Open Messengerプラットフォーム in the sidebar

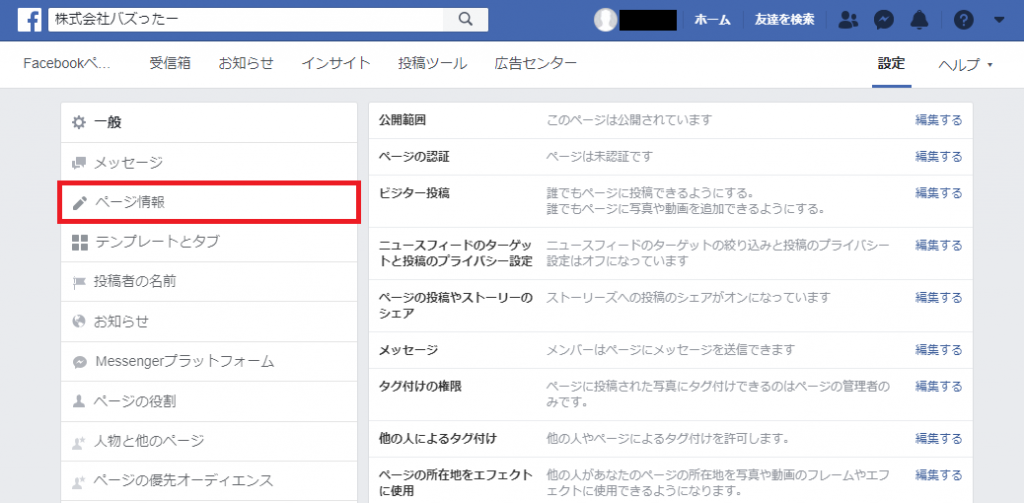tap(184, 362)
